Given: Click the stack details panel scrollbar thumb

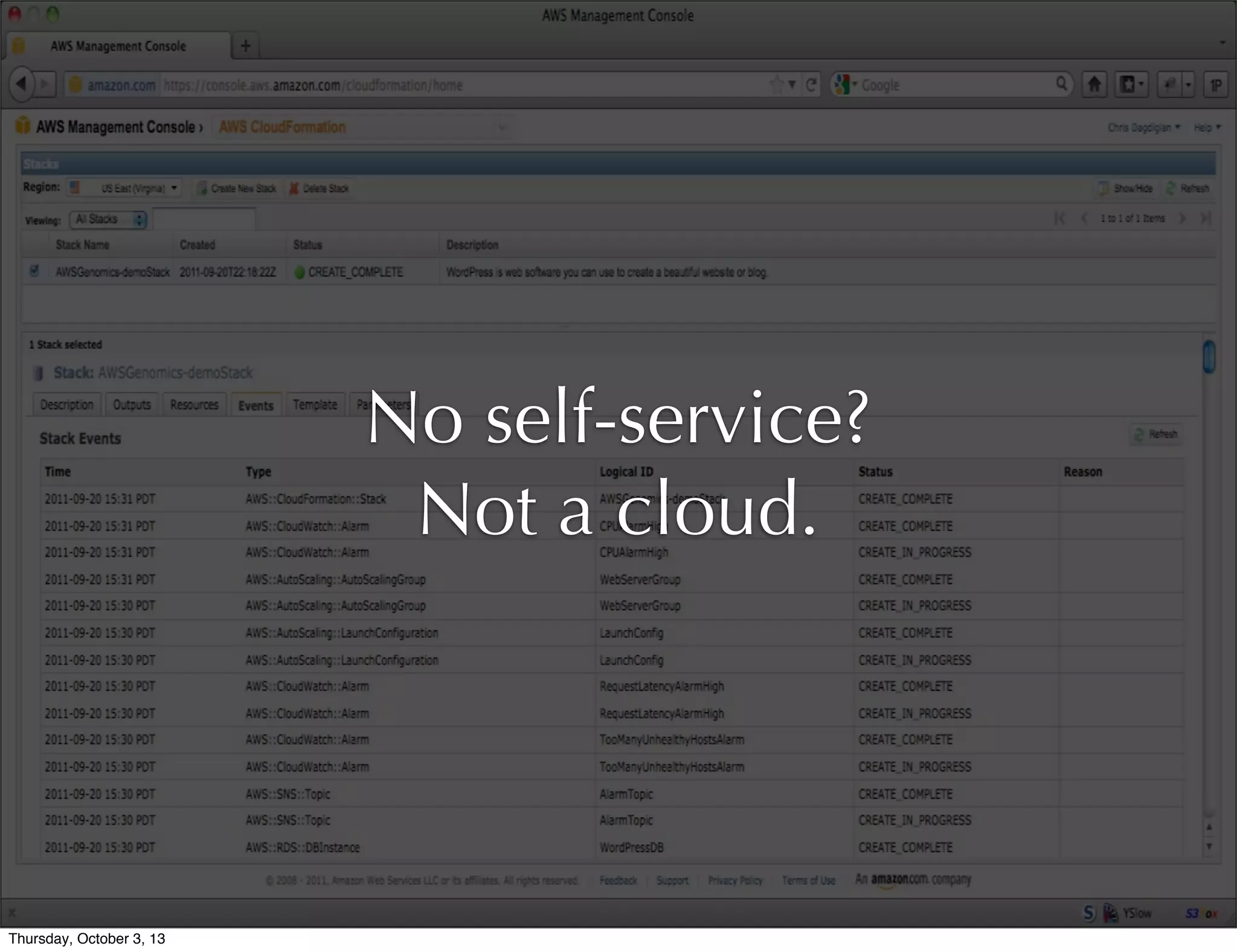Looking at the screenshot, I should (x=1209, y=357).
